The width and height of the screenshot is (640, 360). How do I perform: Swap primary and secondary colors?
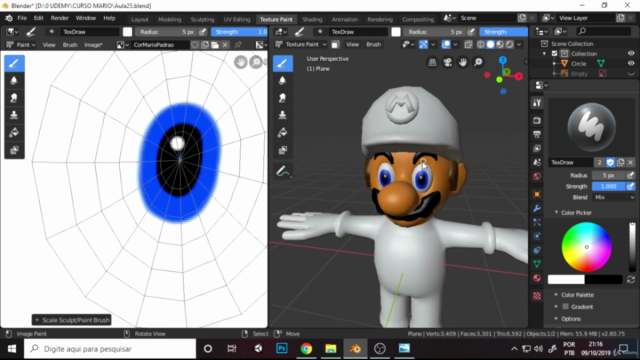coord(631,280)
